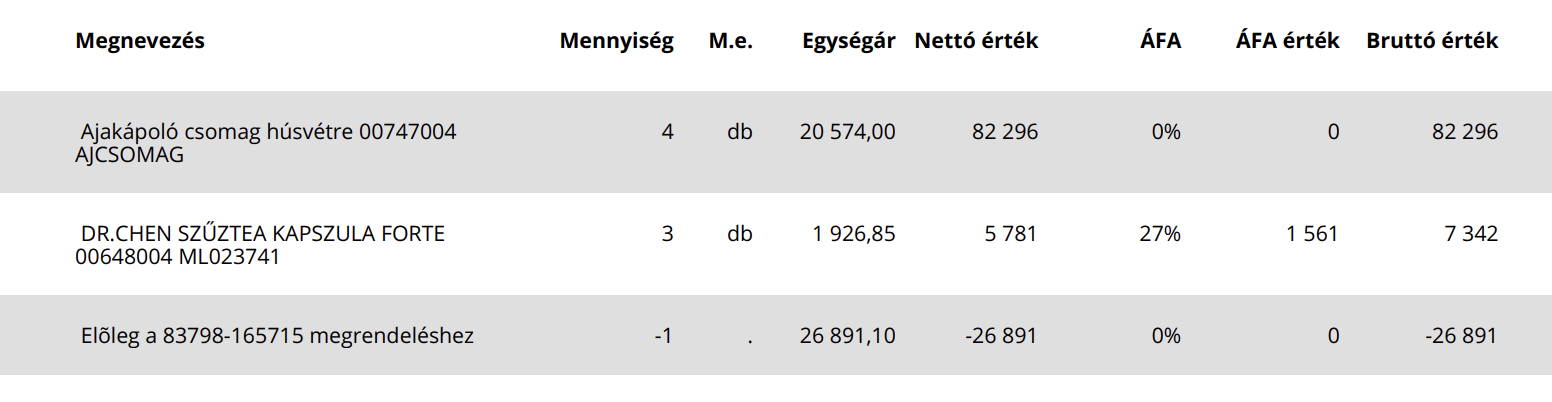The image size is (1552, 402).
Task: Select the gross value -26 891
Action: (1461, 336)
